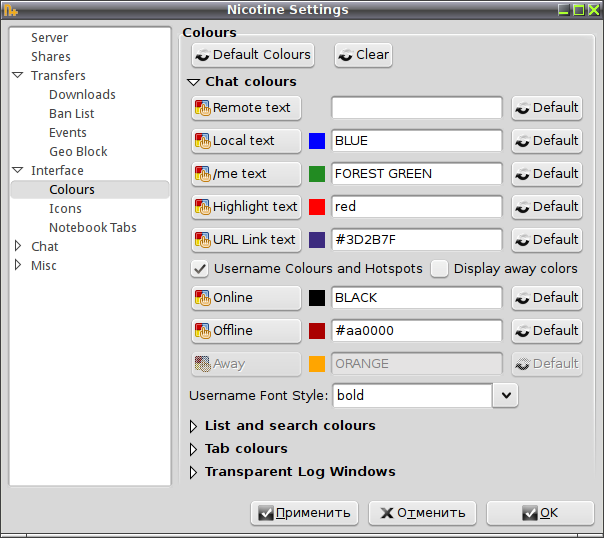Image resolution: width=604 pixels, height=538 pixels.
Task: Click the green /me text colour swatch
Action: 317,174
